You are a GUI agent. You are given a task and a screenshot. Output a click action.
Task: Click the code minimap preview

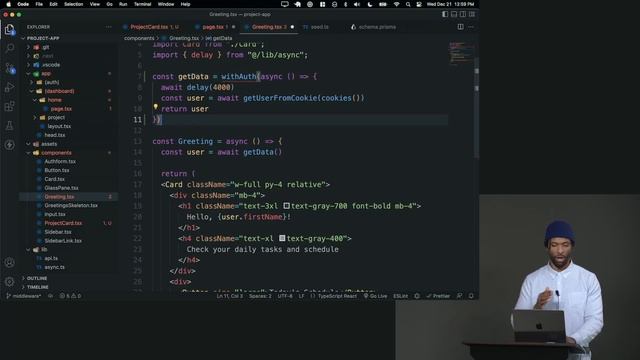pyautogui.click(x=461, y=52)
